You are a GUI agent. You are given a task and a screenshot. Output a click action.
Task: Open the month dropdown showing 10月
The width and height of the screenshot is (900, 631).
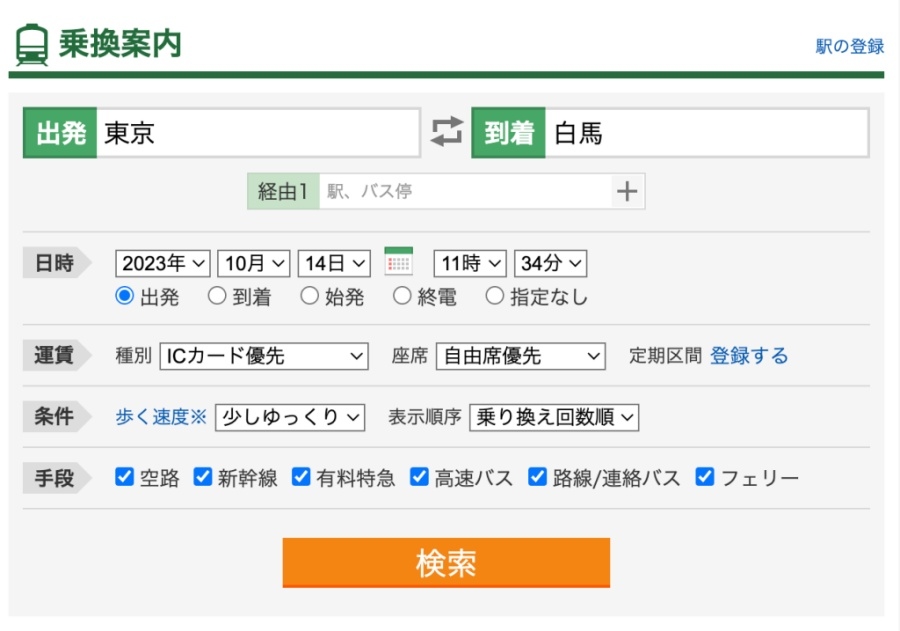pos(253,262)
